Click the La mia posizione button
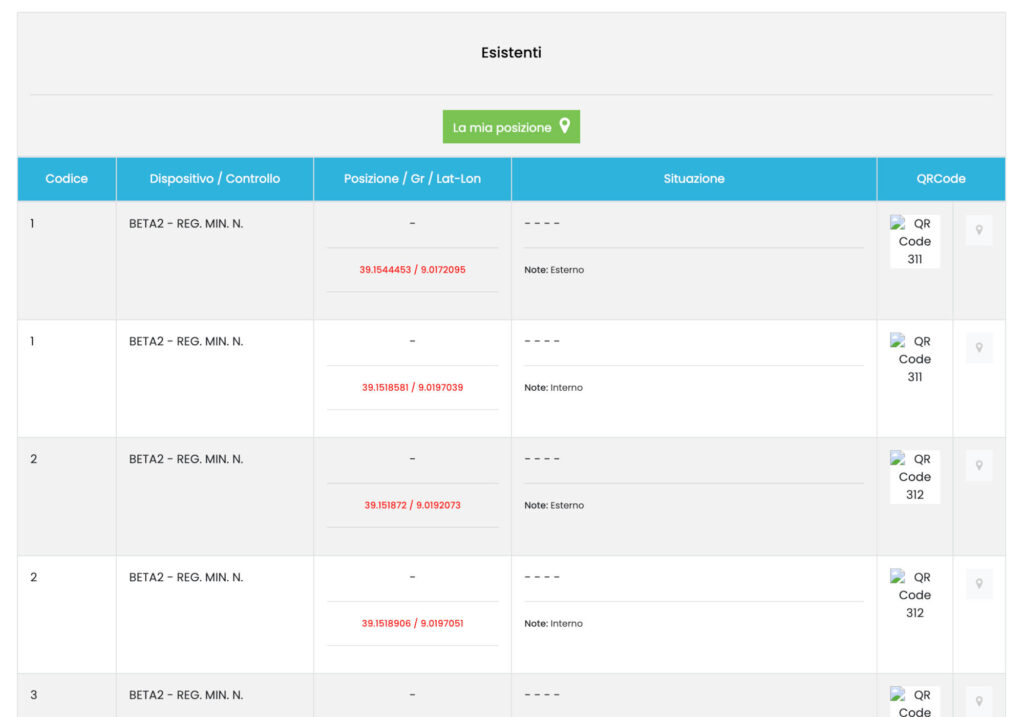 tap(511, 127)
